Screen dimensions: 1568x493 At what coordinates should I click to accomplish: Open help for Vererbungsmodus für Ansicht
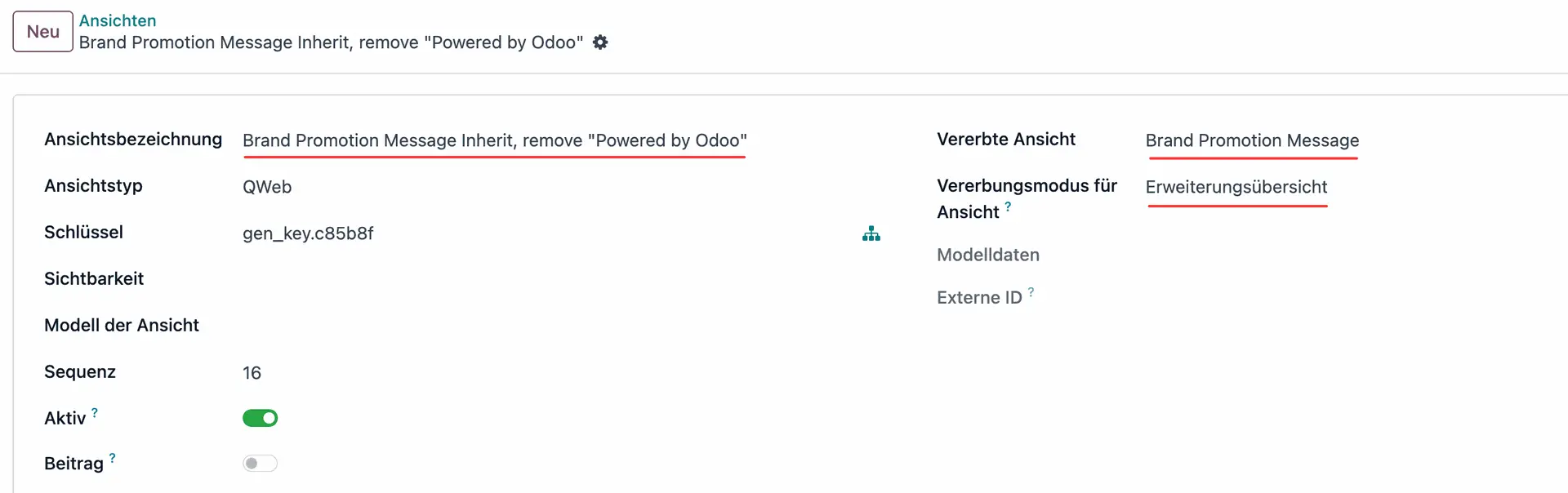coord(1009,207)
